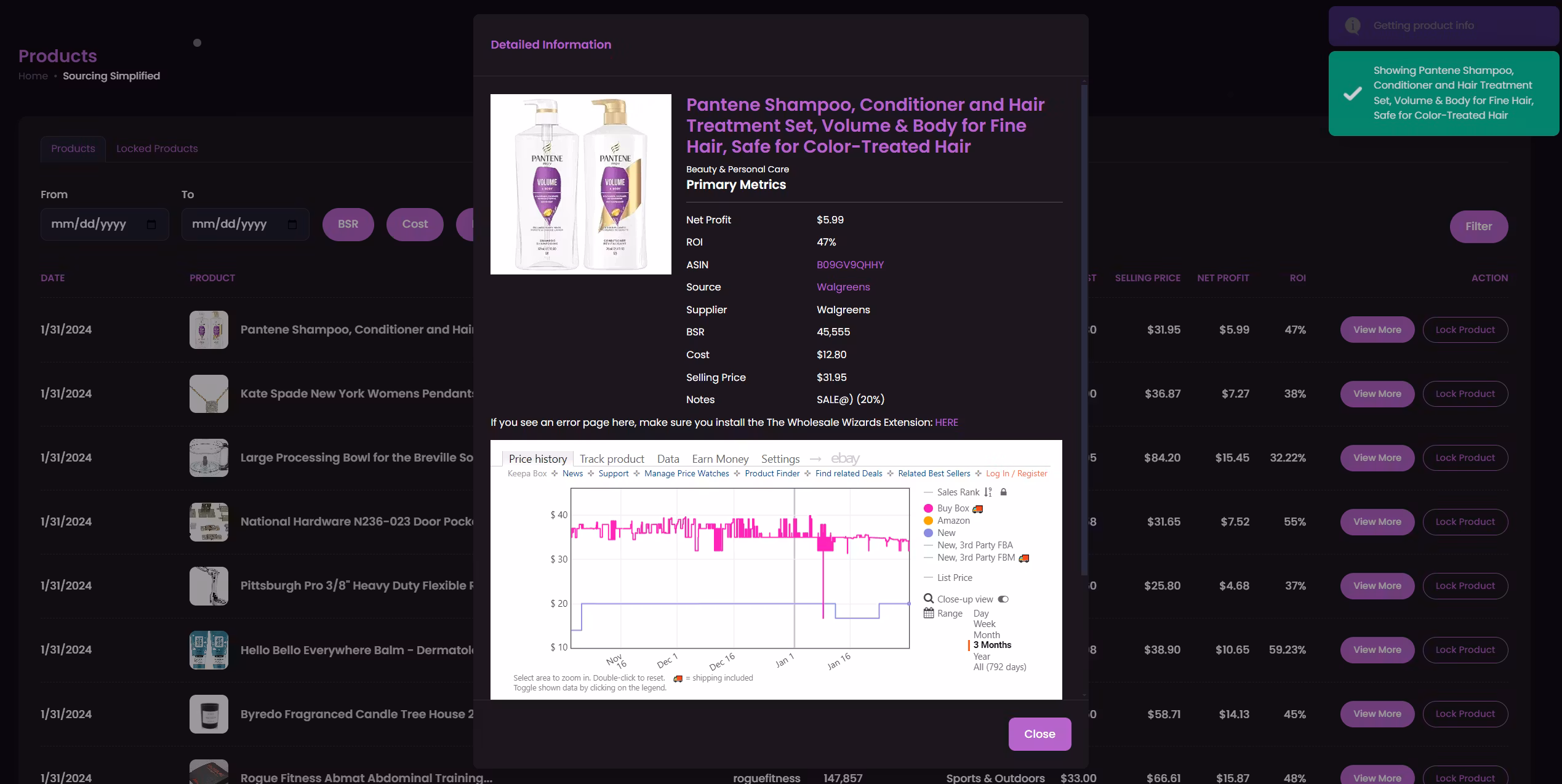Go to Home breadcrumb link
Screen dimensions: 1562x784
click(33, 76)
